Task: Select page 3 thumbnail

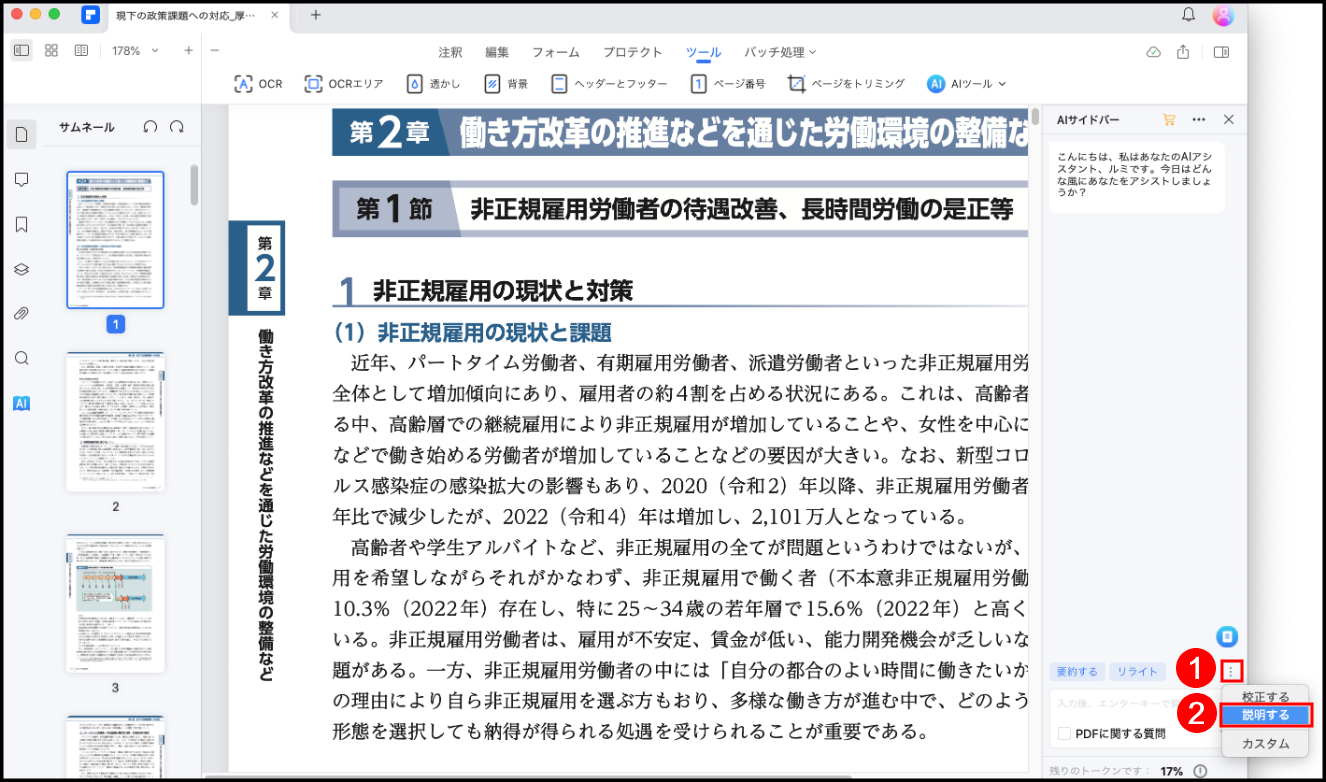Action: pos(115,603)
